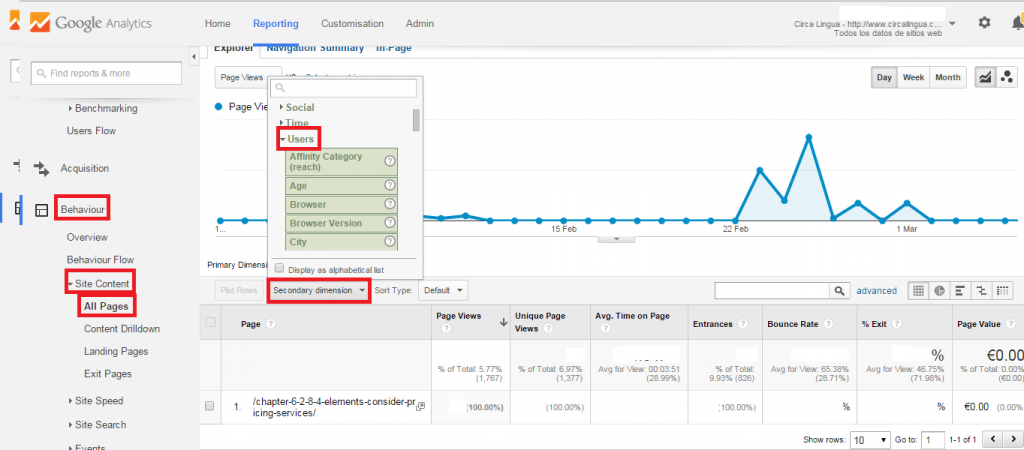
Task: Click the table search magnifier button
Action: click(x=839, y=291)
